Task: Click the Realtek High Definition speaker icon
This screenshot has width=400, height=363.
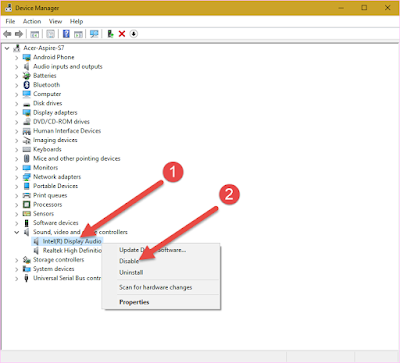Action: (36, 251)
